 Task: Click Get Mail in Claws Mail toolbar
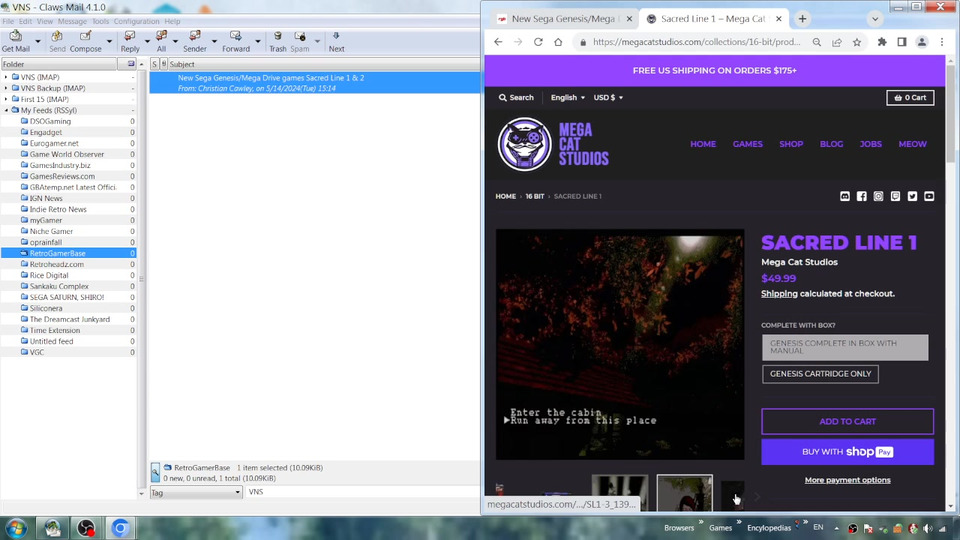tap(15, 41)
